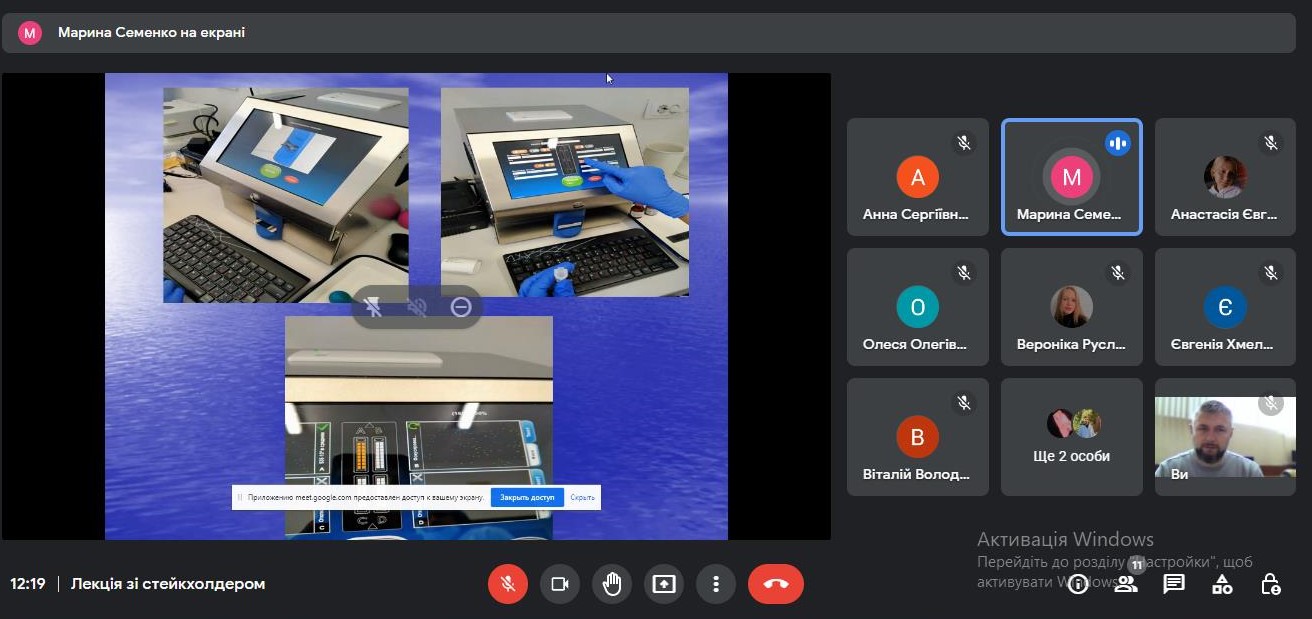1312x619 pixels.
Task: Open more options three-dot menu
Action: coord(716,584)
